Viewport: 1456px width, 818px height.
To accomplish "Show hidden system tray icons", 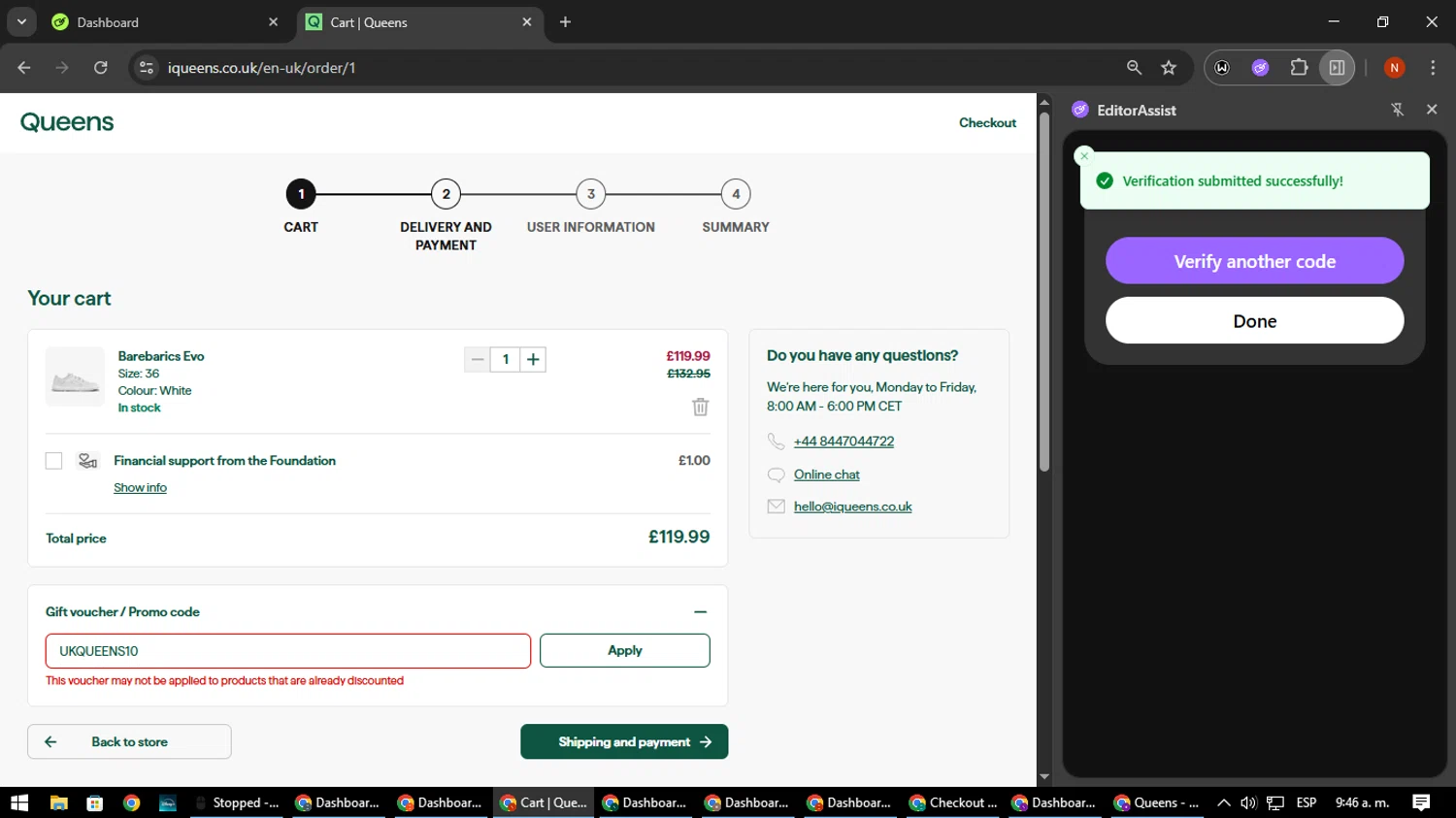I will pyautogui.click(x=1224, y=802).
